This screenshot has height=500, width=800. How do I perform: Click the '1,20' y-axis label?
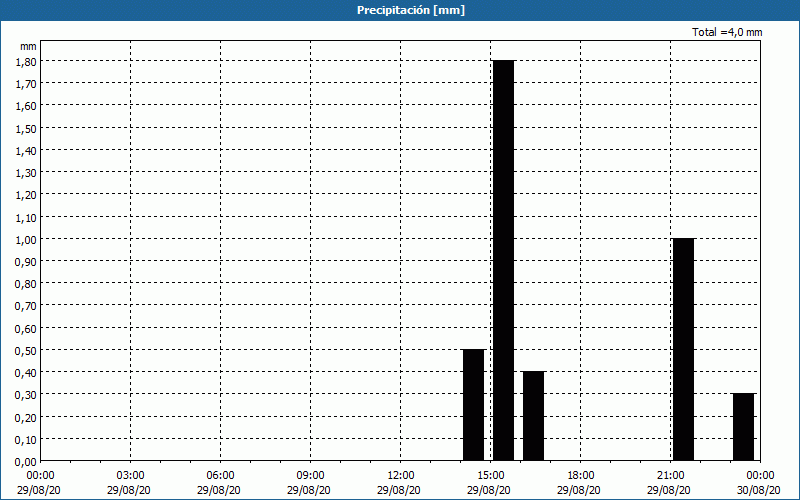tap(26, 195)
